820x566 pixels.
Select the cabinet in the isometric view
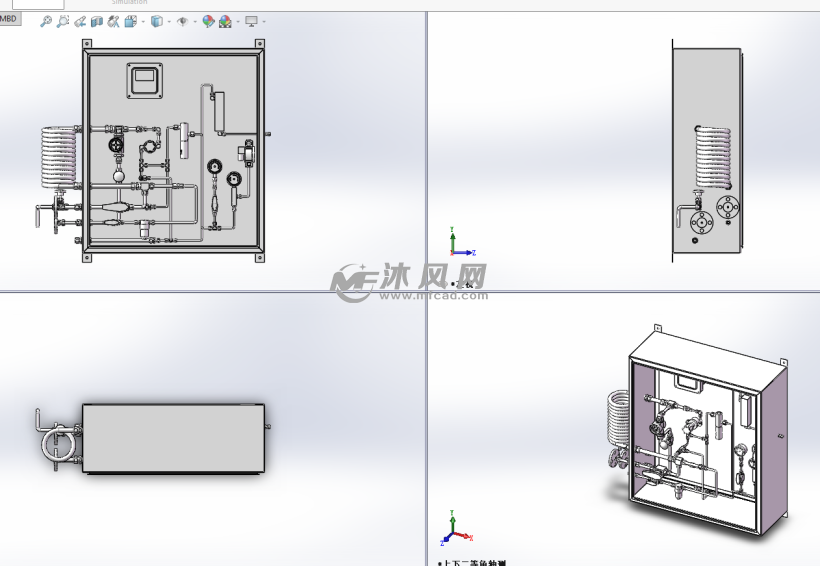709,434
